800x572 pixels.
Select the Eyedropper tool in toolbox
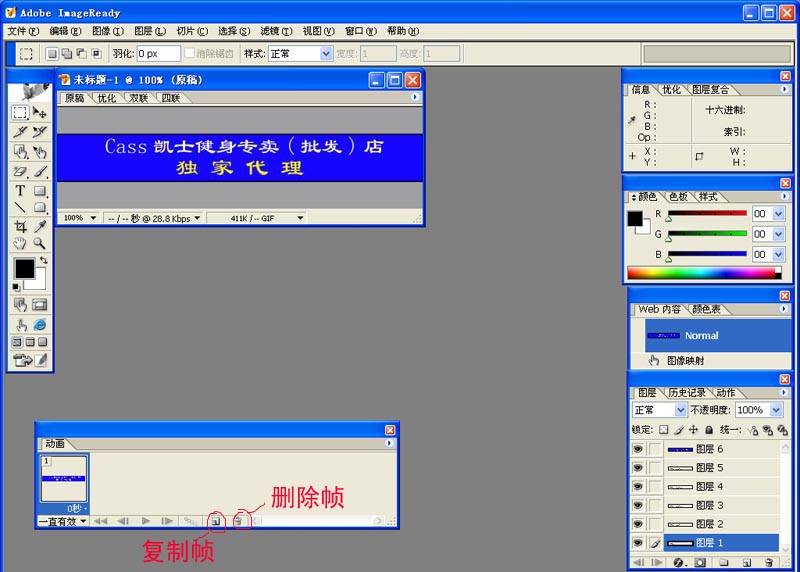40,226
